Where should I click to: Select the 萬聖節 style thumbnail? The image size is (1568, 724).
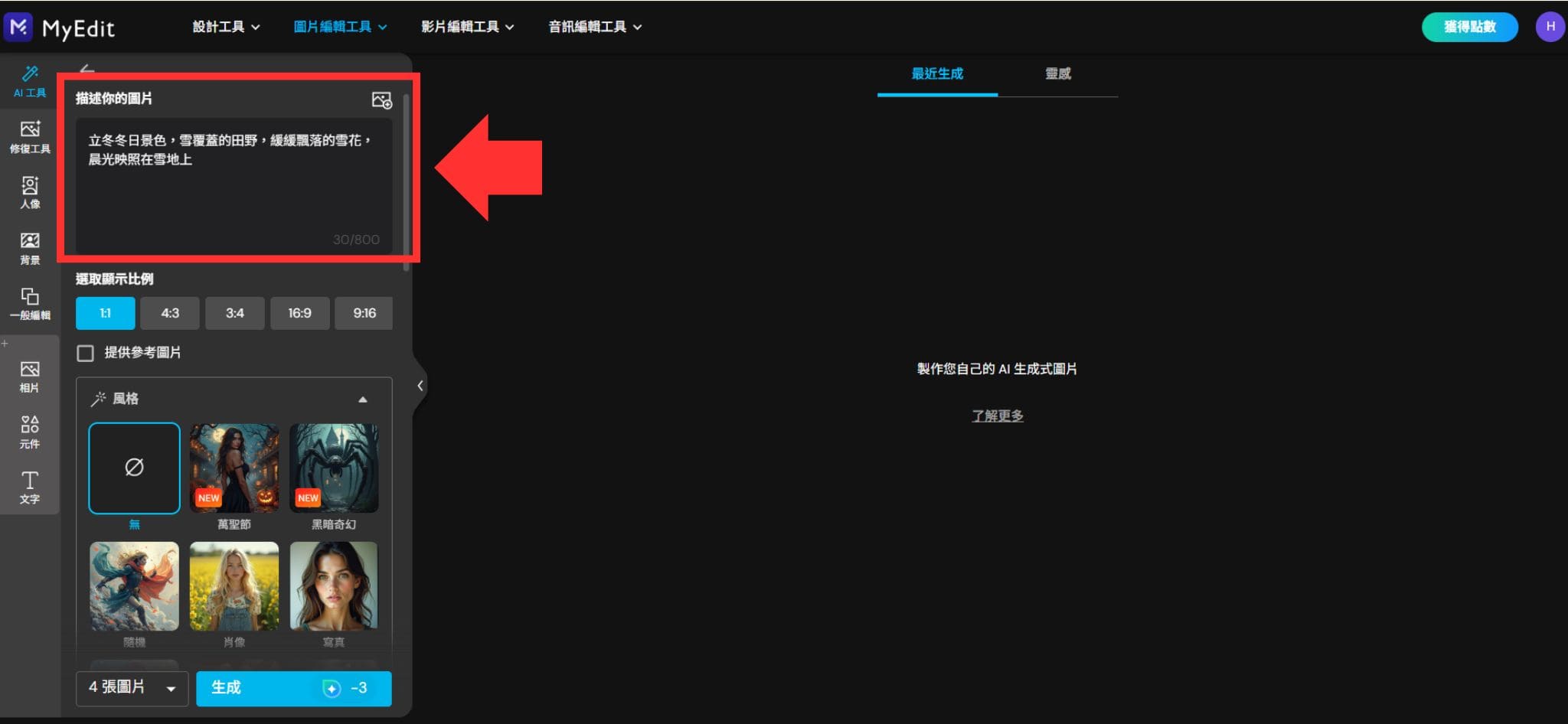[x=234, y=468]
